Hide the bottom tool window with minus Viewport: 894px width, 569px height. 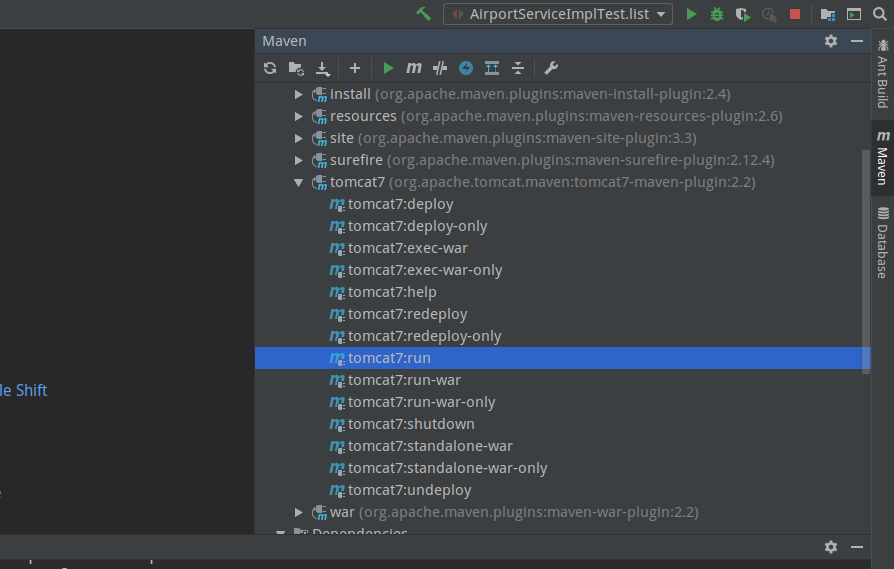(x=856, y=547)
